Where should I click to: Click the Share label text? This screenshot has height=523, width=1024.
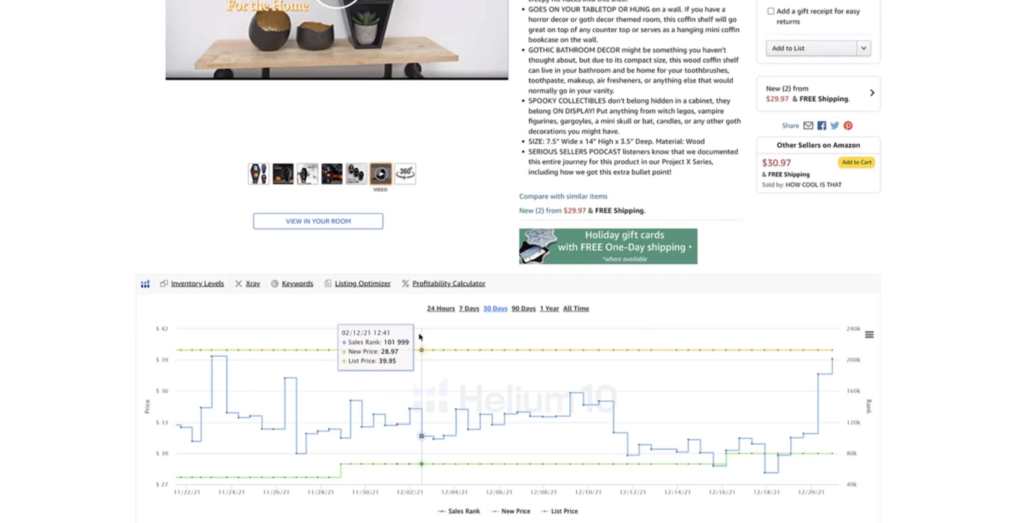pyautogui.click(x=790, y=125)
